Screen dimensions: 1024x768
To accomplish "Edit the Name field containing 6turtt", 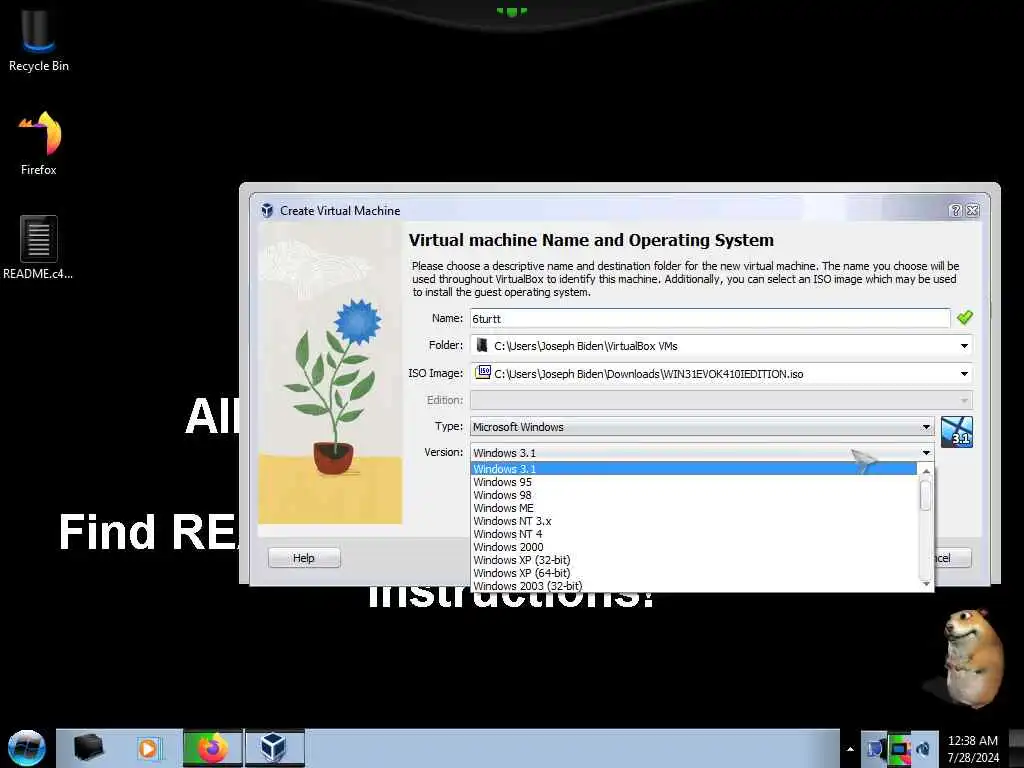I will (710, 319).
